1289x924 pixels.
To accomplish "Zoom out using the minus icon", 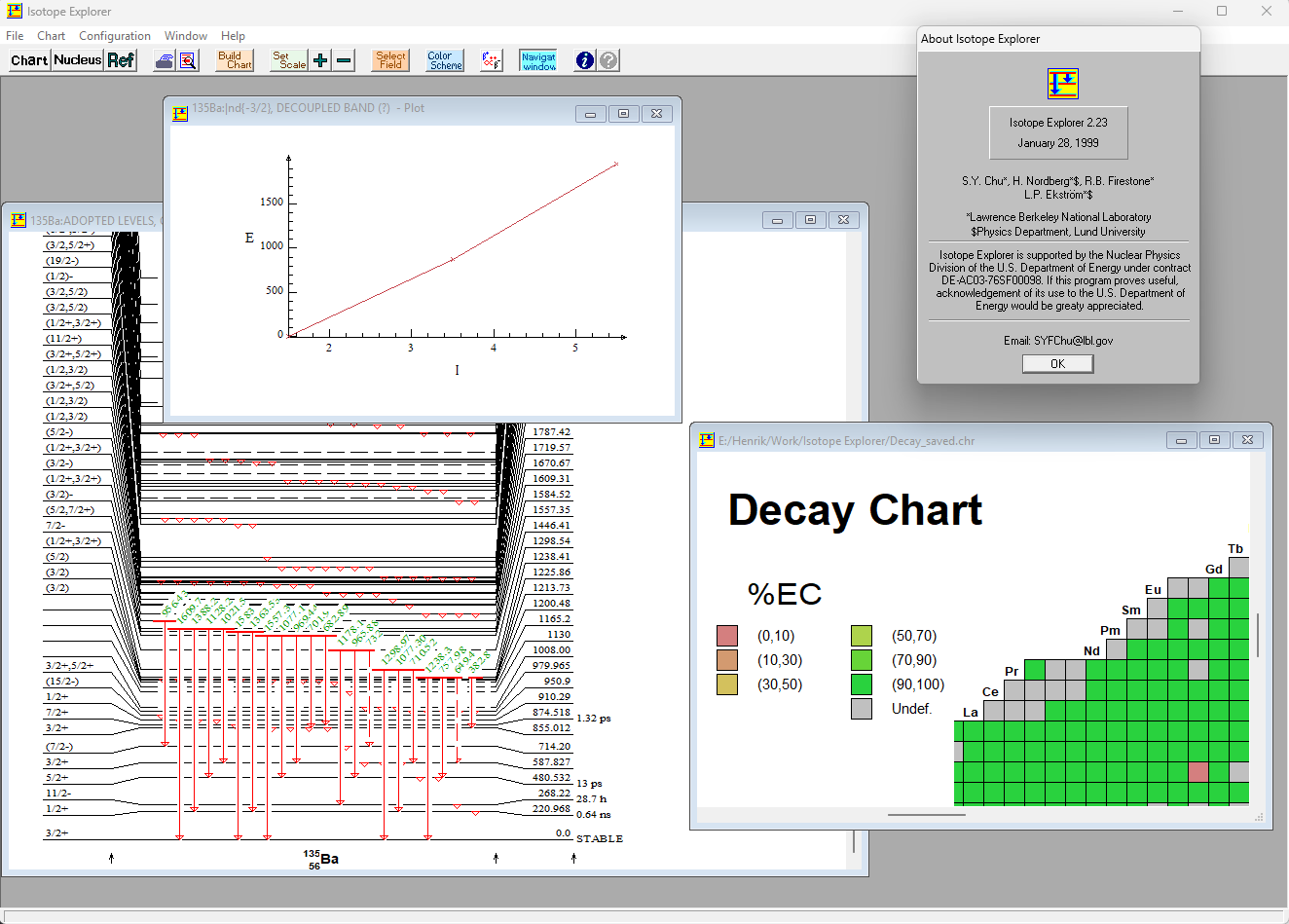I will click(x=343, y=59).
